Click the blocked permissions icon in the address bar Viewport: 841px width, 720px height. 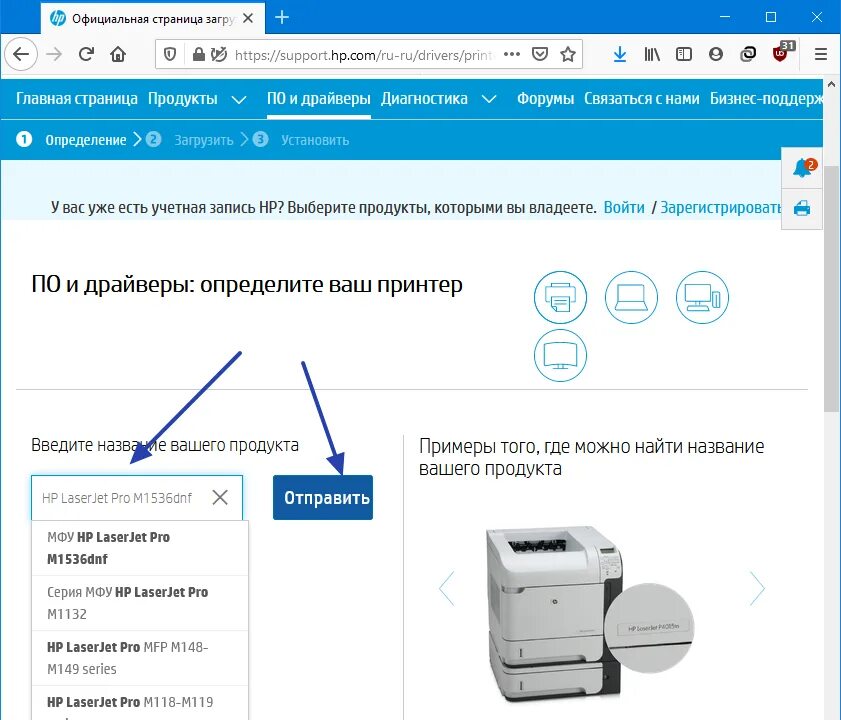click(x=218, y=54)
